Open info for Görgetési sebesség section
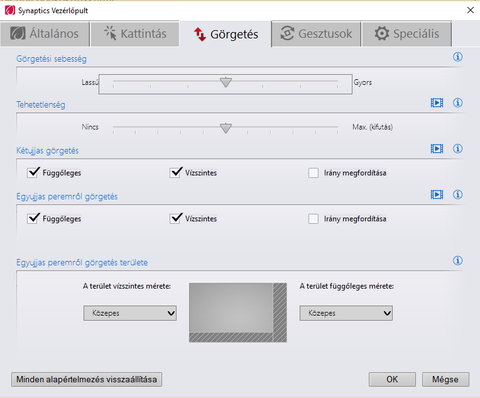 [458, 57]
